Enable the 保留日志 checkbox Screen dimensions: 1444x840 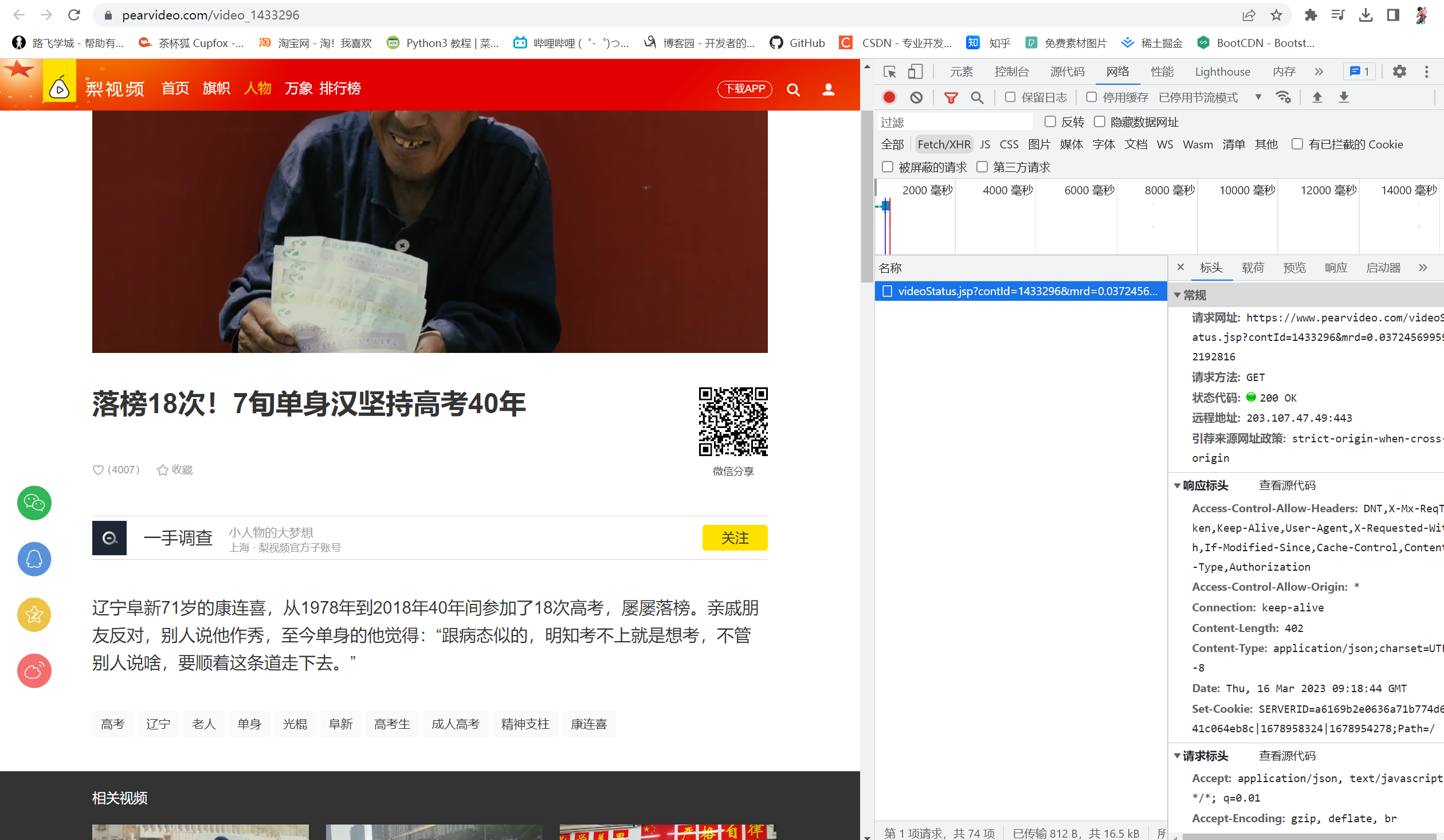coord(1010,97)
